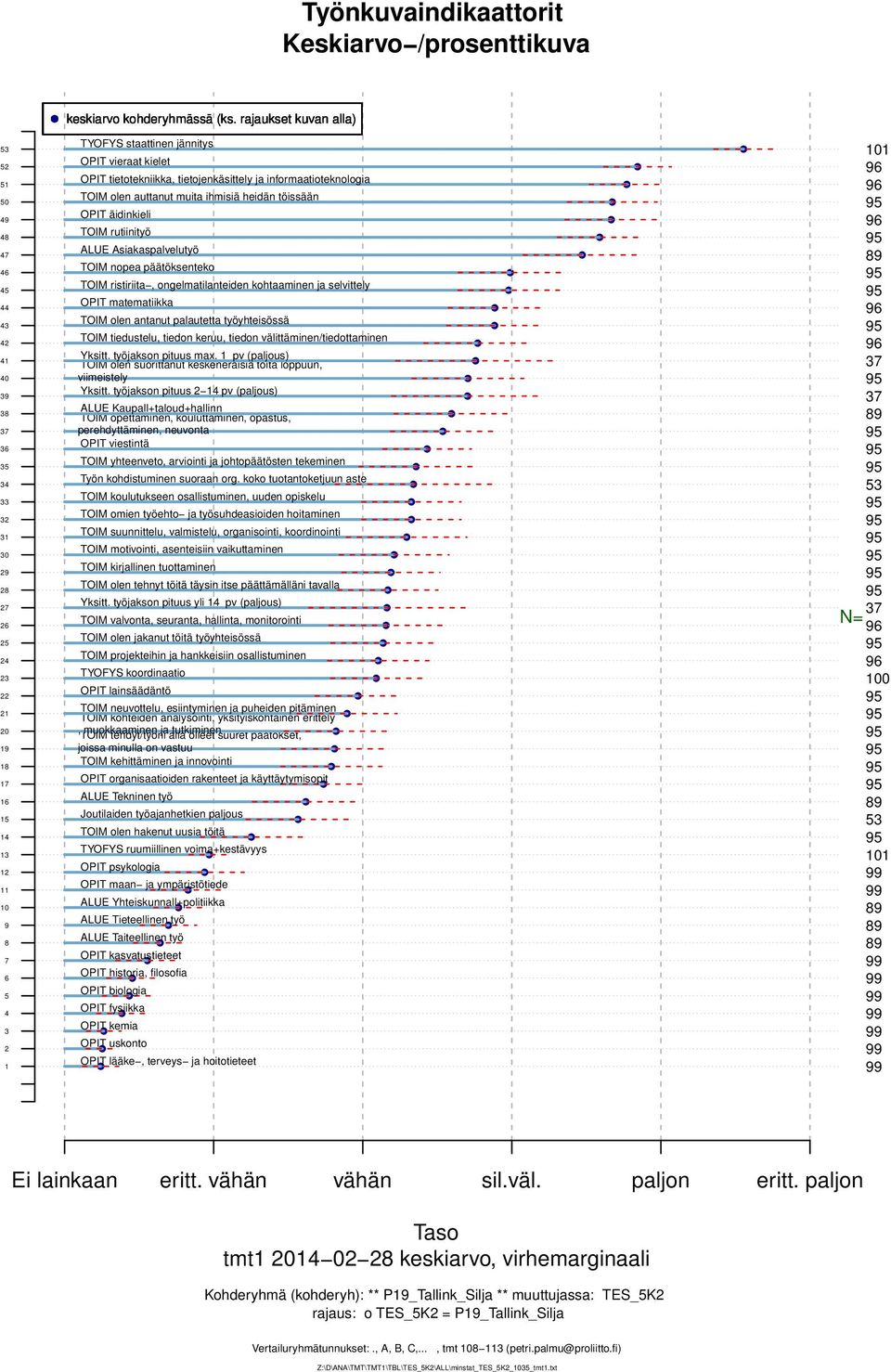Select the axis label "eritt. vähän"
The height and width of the screenshot is (1372, 891).
pyautogui.click(x=213, y=1180)
